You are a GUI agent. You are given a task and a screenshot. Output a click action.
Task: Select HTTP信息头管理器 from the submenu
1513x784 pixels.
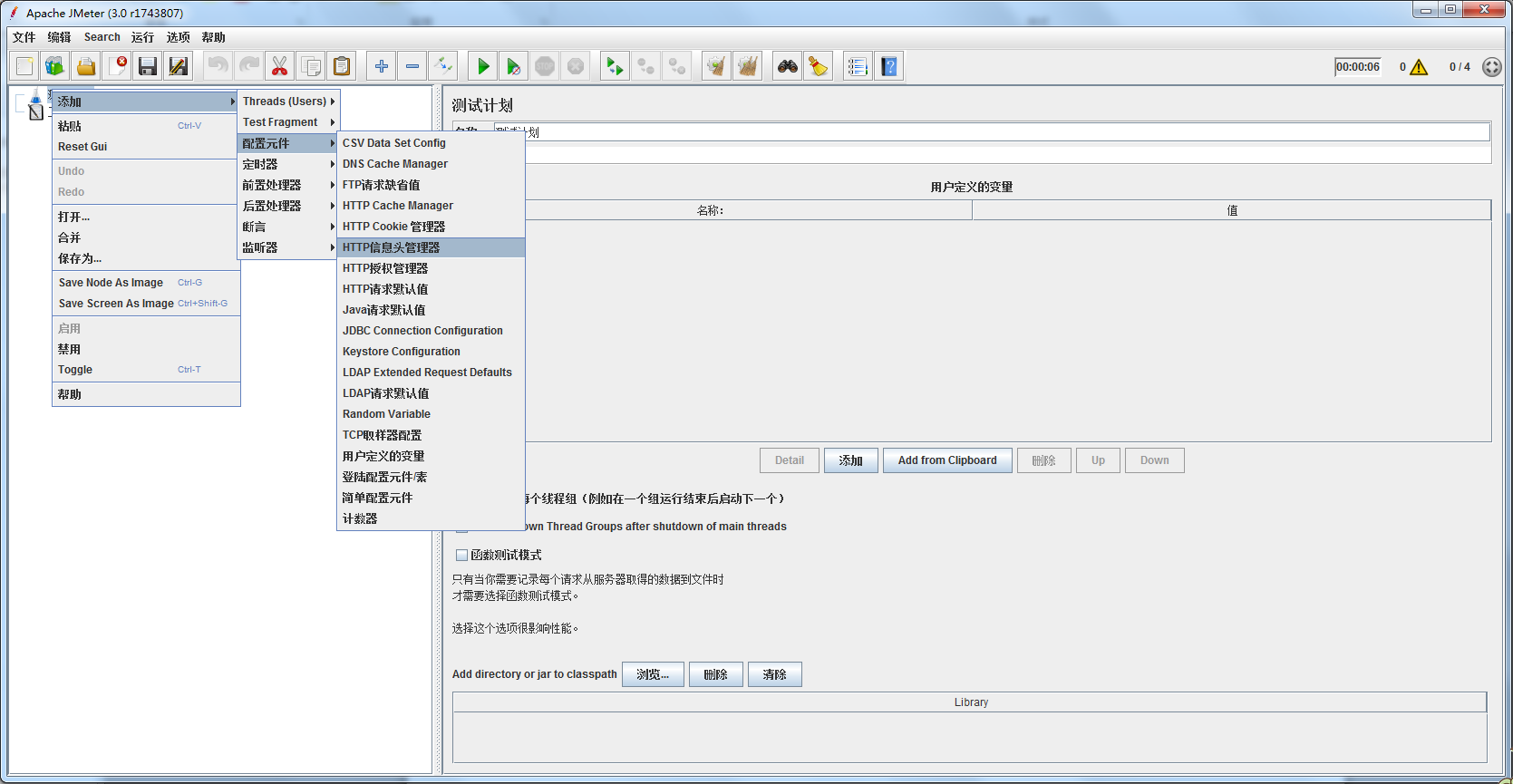(431, 247)
